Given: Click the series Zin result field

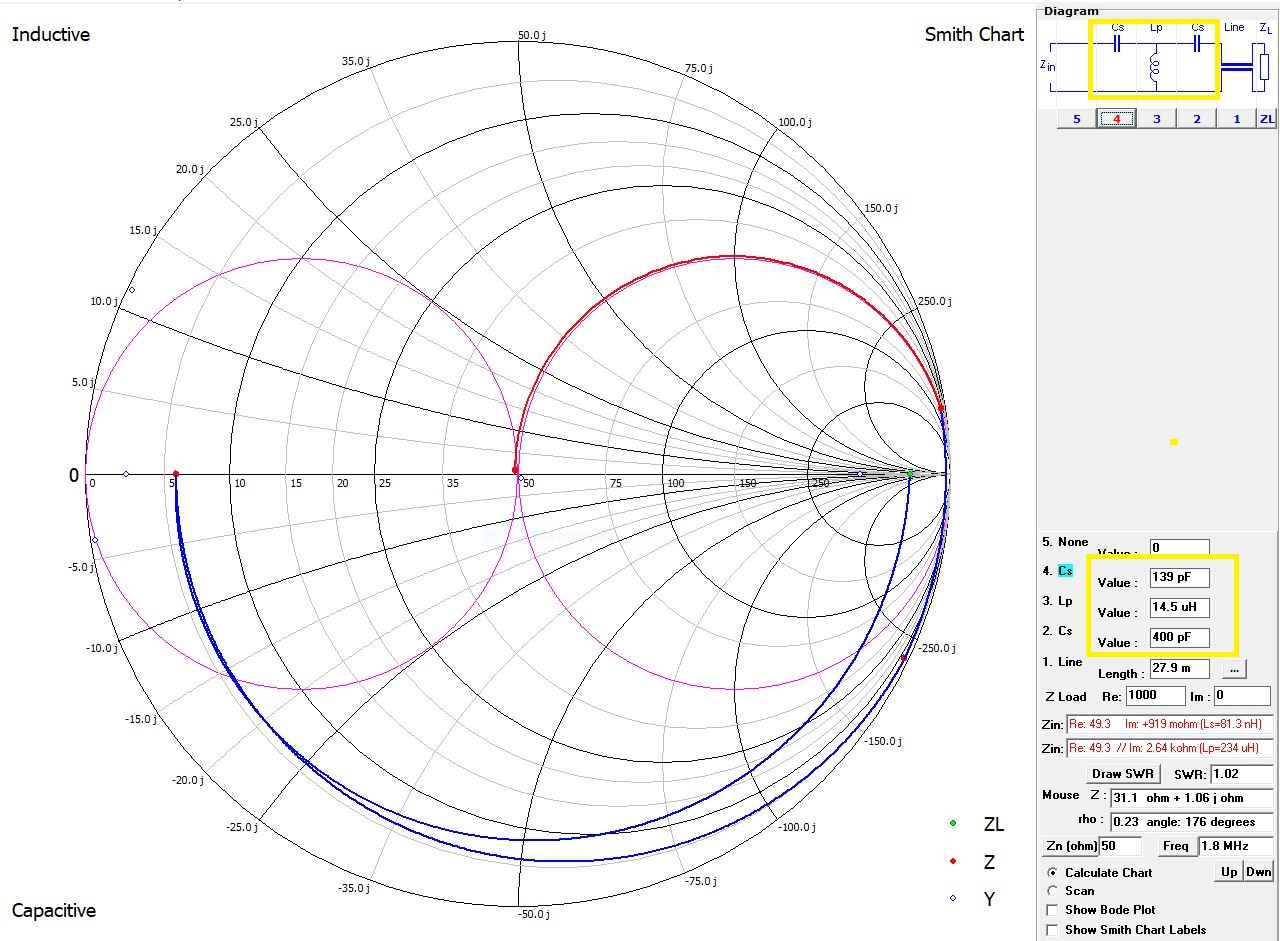Looking at the screenshot, I should point(1169,723).
